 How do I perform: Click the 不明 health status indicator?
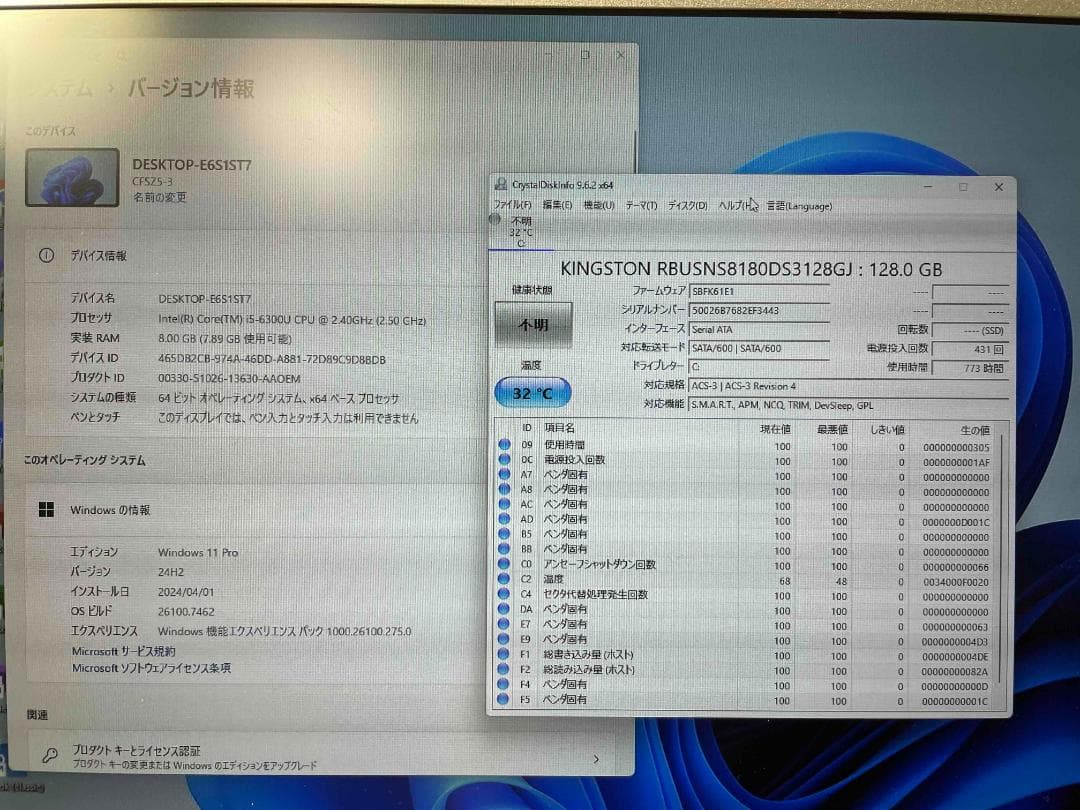[x=531, y=325]
